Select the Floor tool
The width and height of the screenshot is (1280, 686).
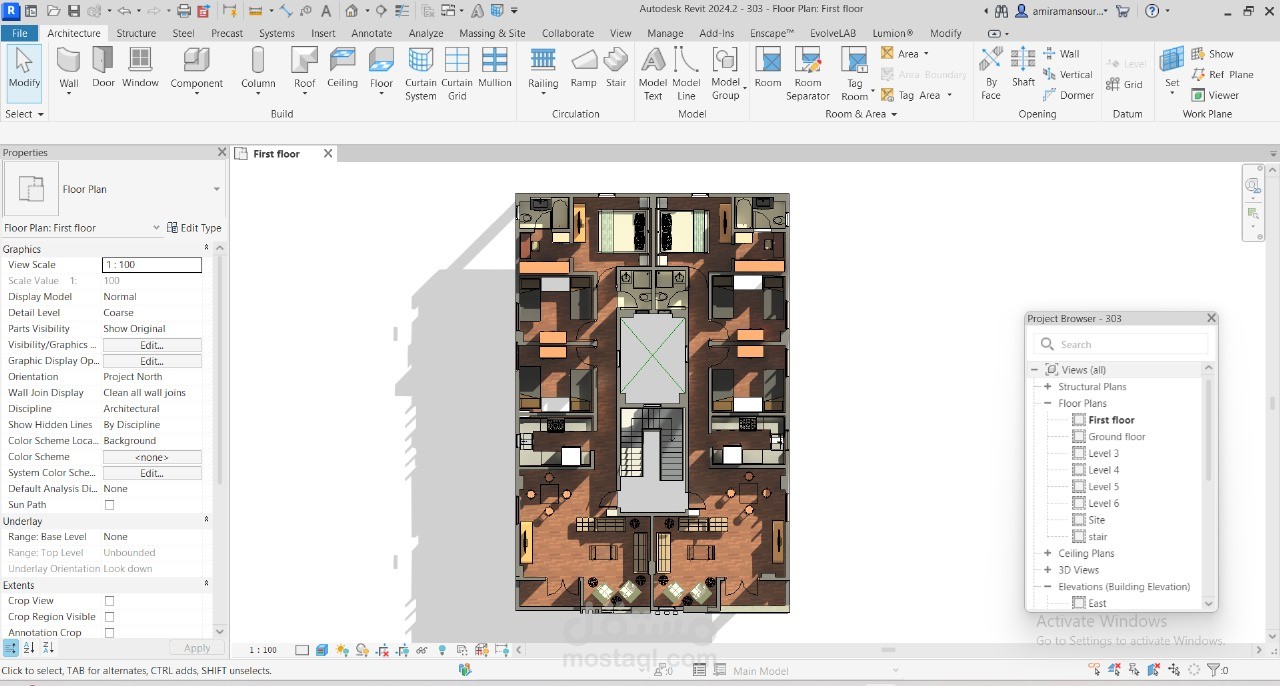point(381,70)
